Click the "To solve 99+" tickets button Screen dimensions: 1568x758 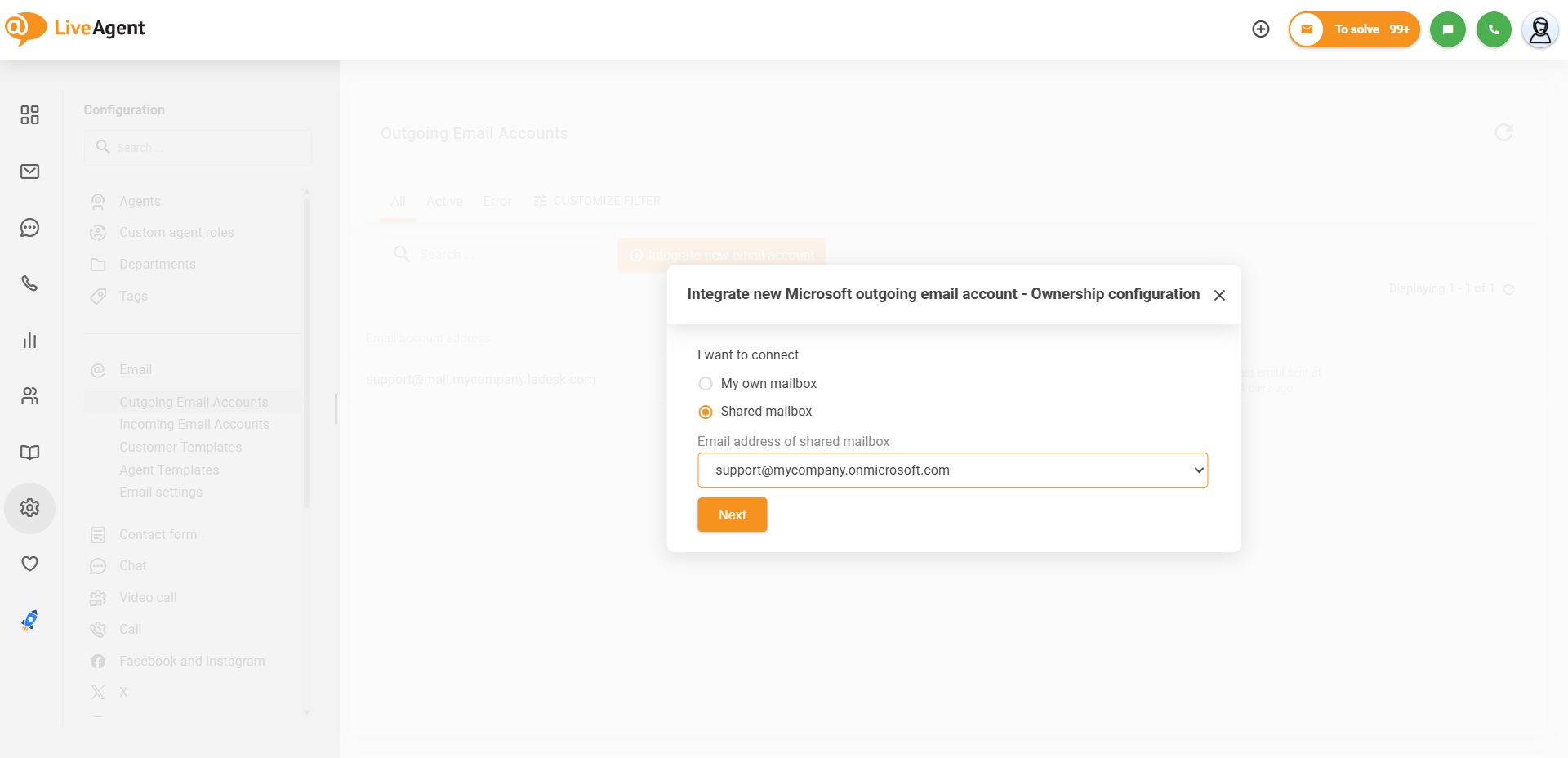[x=1354, y=29]
